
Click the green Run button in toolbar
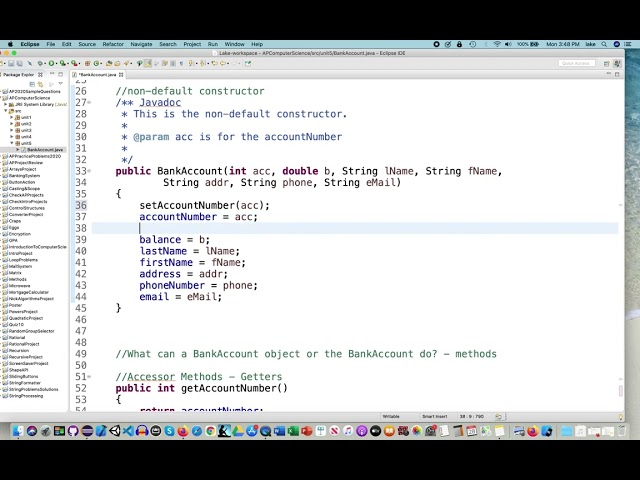[51, 63]
